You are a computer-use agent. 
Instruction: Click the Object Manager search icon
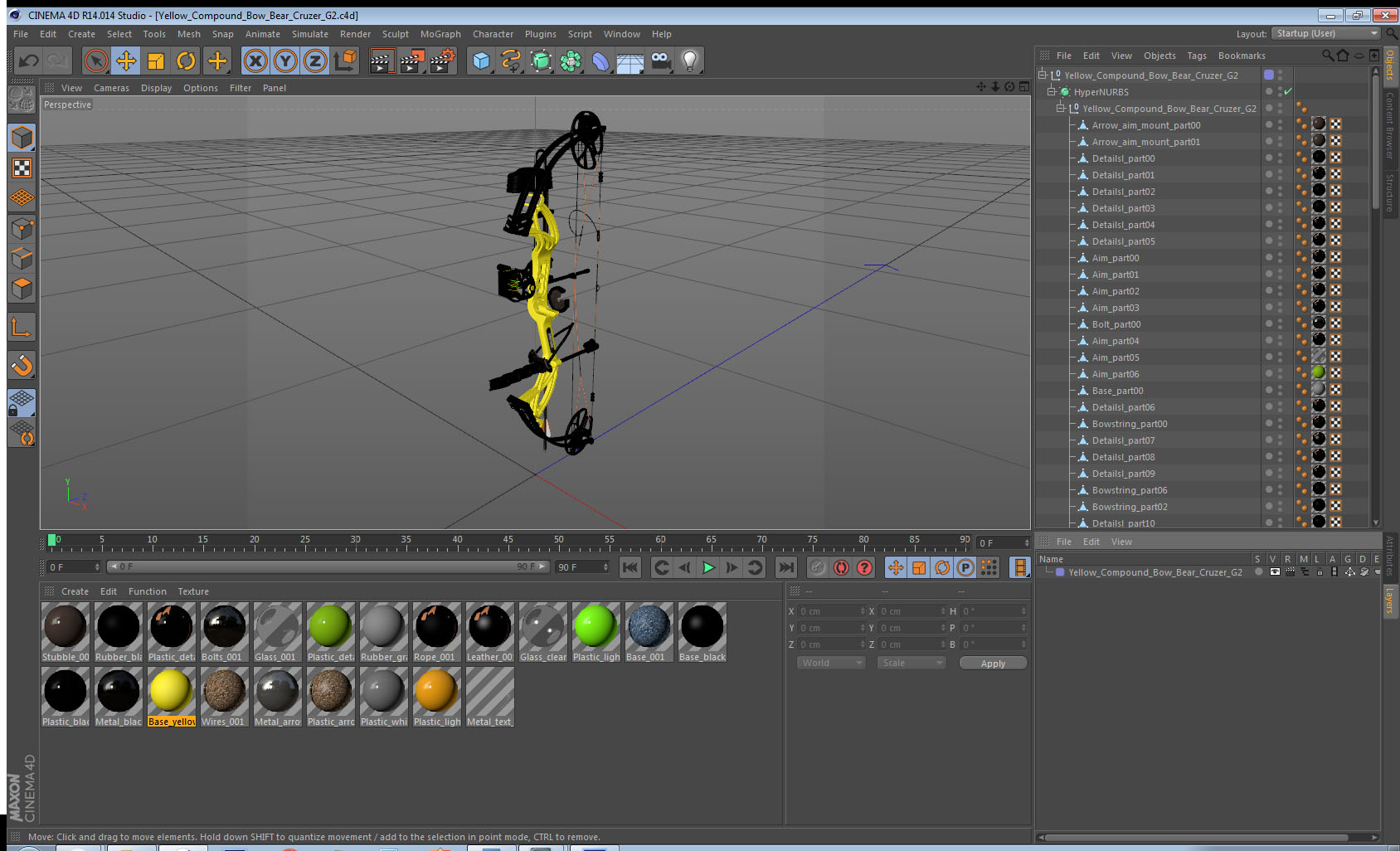tap(1327, 56)
